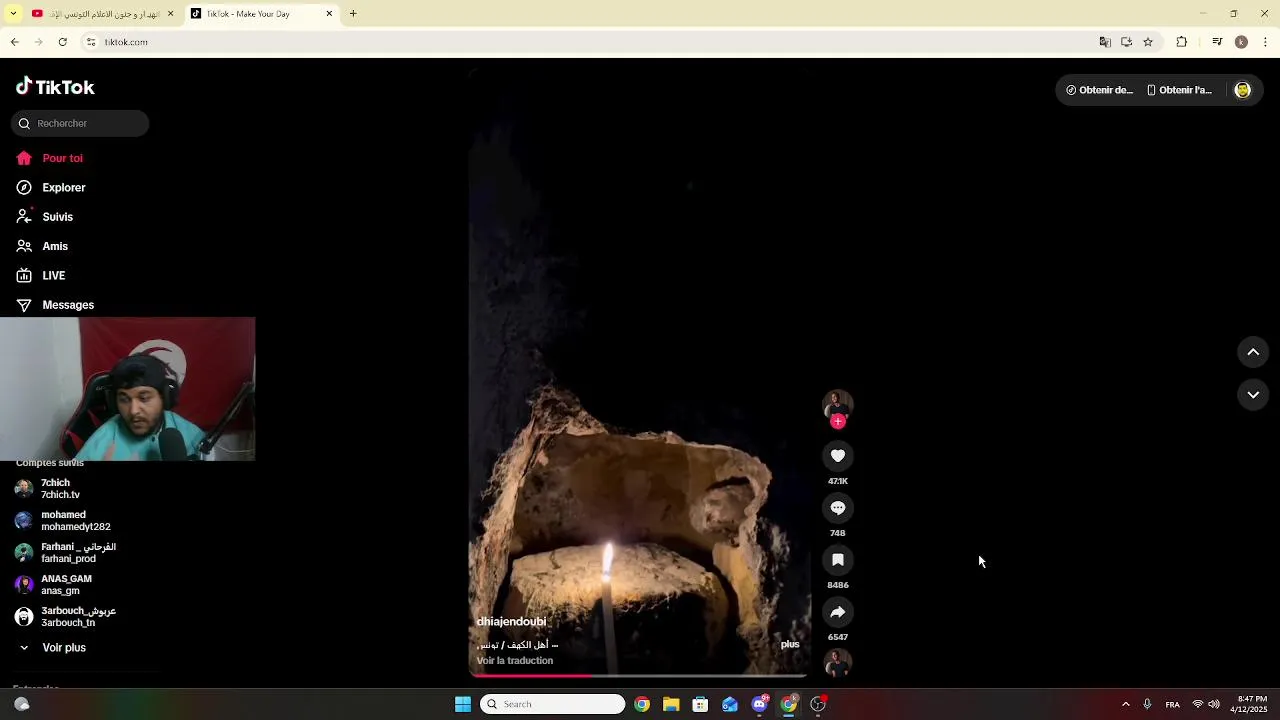Open Messages paper-plane icon in sidebar
Image resolution: width=1280 pixels, height=720 pixels.
point(24,305)
